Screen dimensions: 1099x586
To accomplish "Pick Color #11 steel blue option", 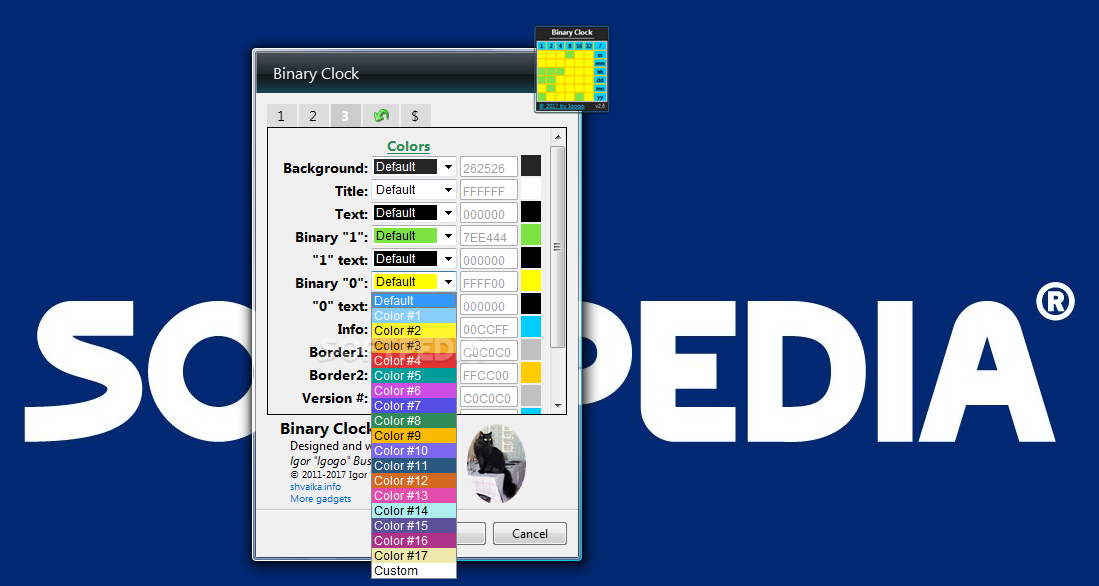I will (x=414, y=465).
